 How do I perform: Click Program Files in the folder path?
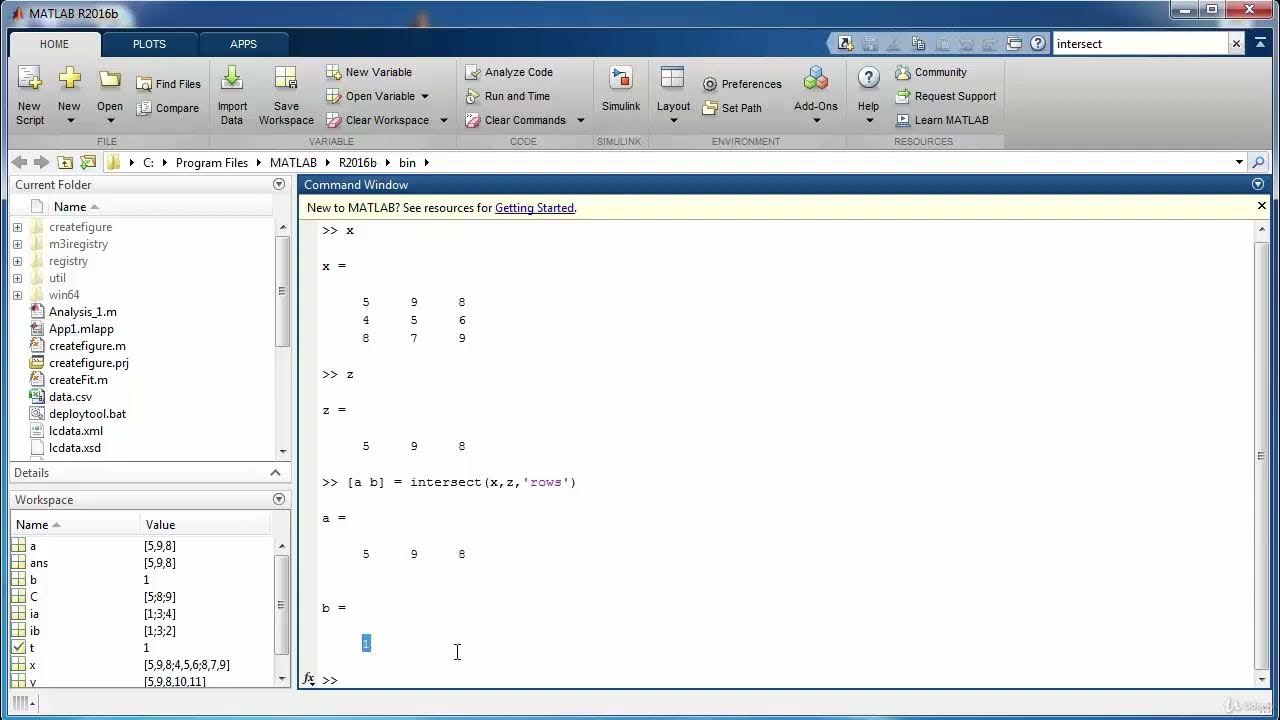211,162
